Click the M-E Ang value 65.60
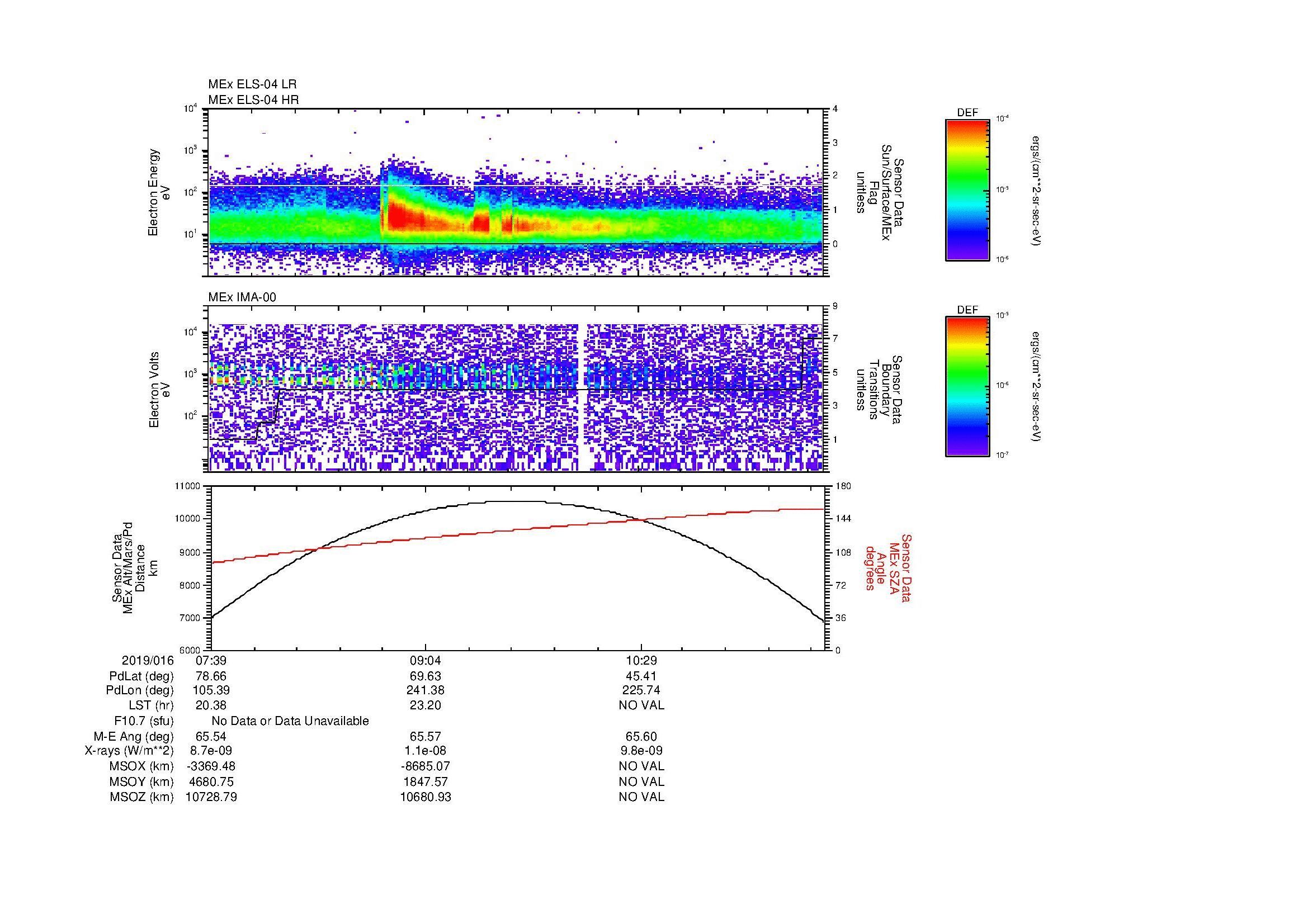Viewport: 1308px width, 924px height. (x=641, y=736)
